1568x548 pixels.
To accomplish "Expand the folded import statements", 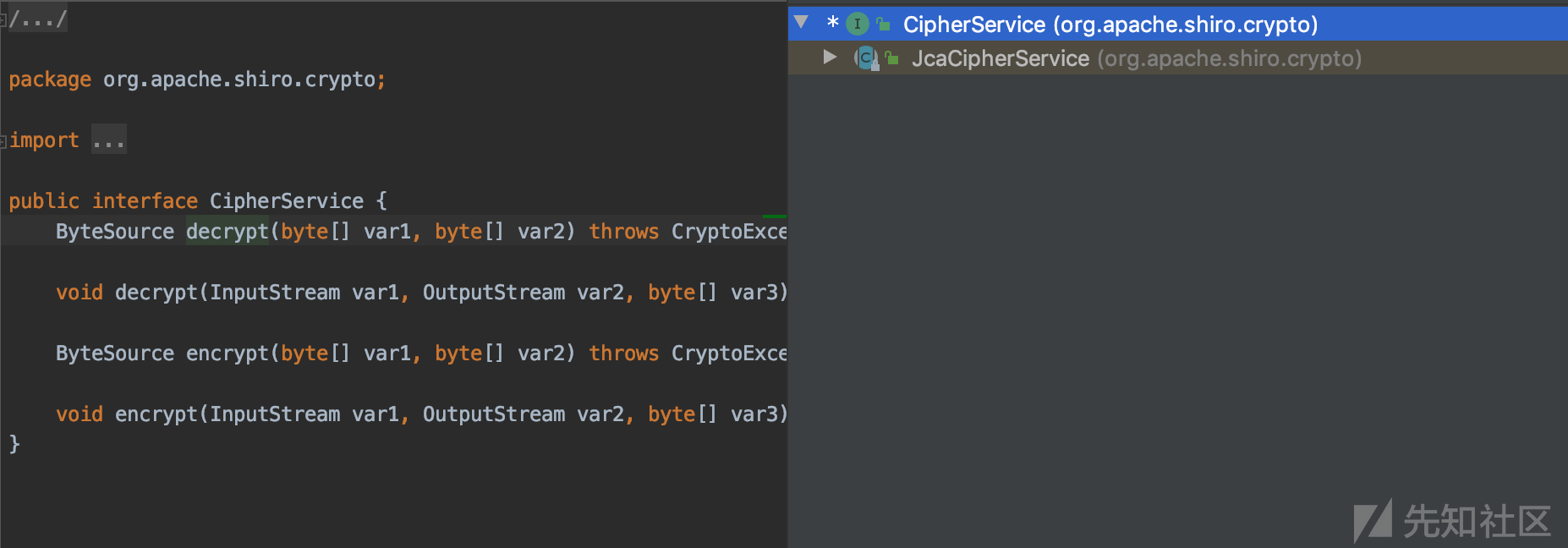I will [109, 140].
